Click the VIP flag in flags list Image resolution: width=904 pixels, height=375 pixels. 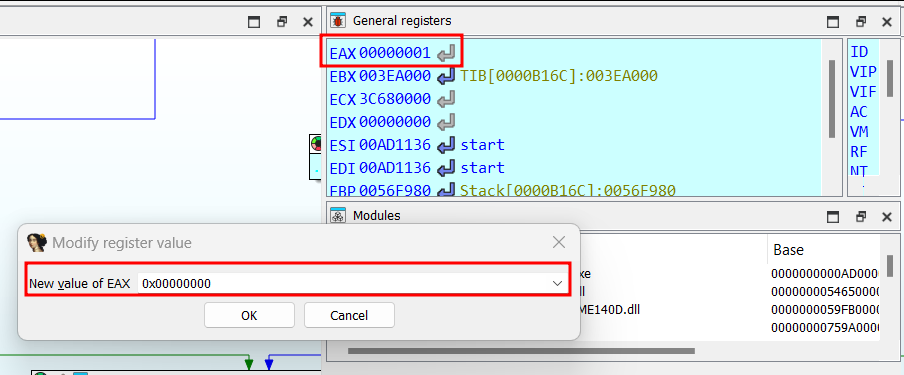point(863,72)
